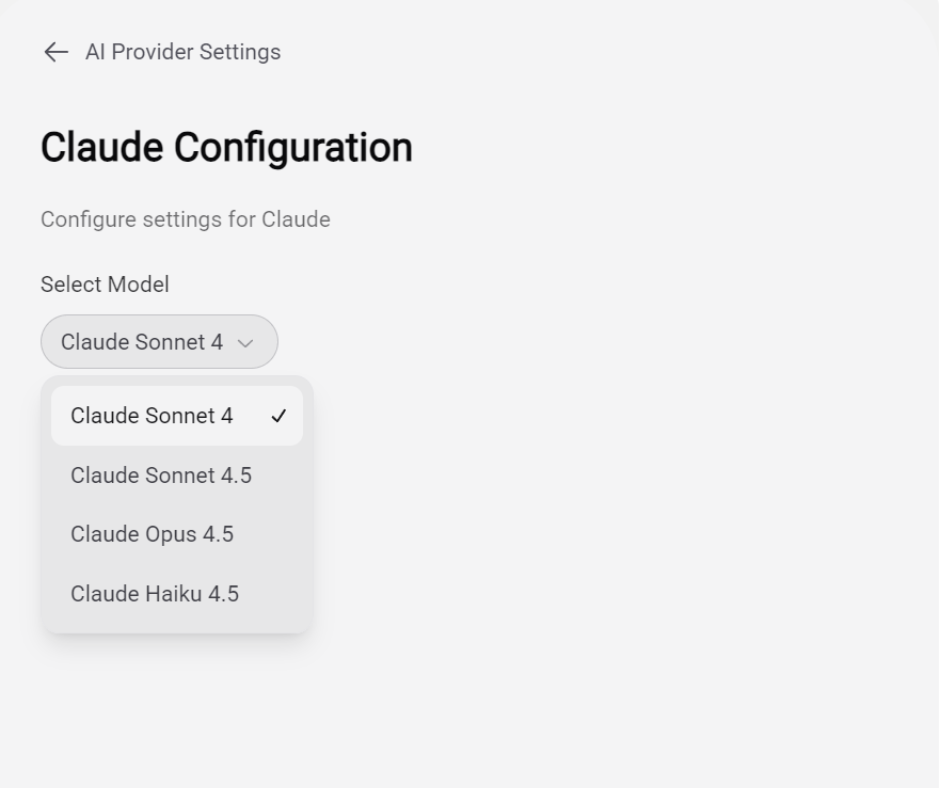Return using the left arrow at top
The height and width of the screenshot is (788, 940).
pyautogui.click(x=56, y=52)
